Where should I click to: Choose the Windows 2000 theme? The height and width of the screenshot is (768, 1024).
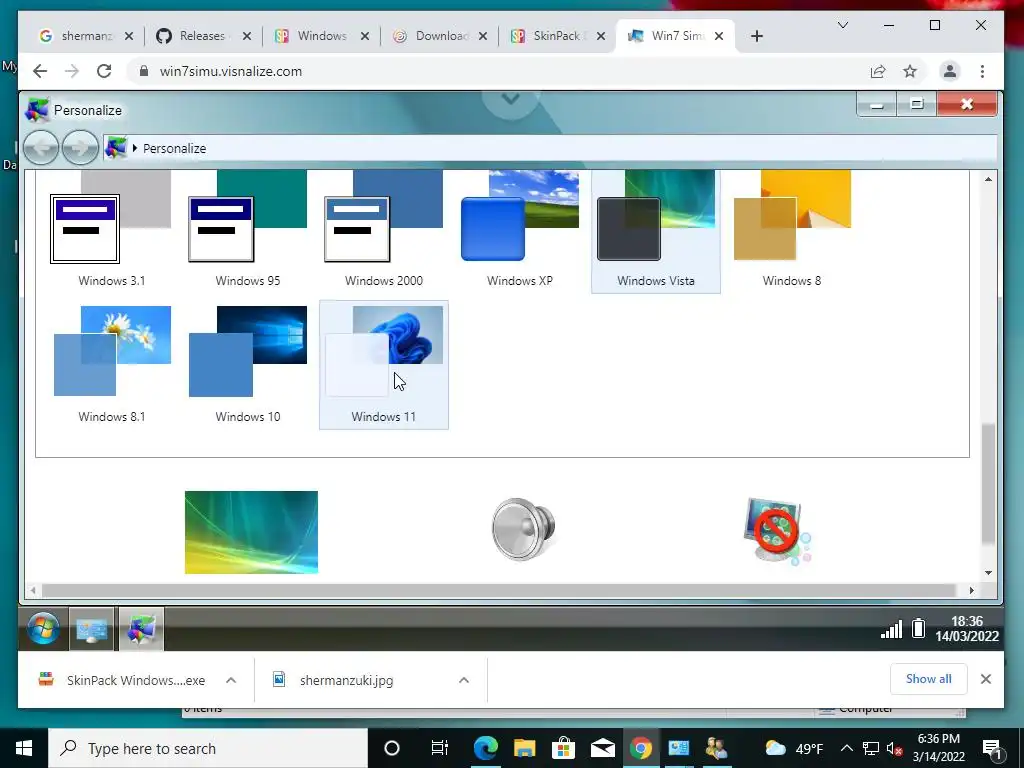pyautogui.click(x=383, y=230)
